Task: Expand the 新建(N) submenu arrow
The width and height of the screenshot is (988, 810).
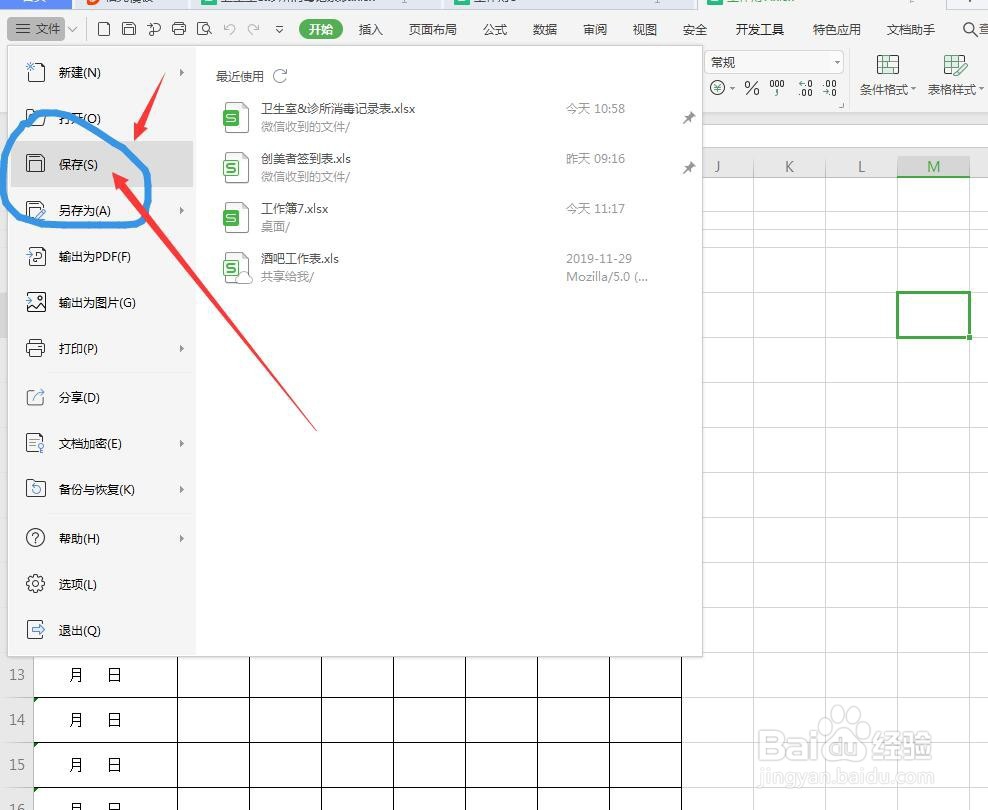Action: click(x=181, y=72)
